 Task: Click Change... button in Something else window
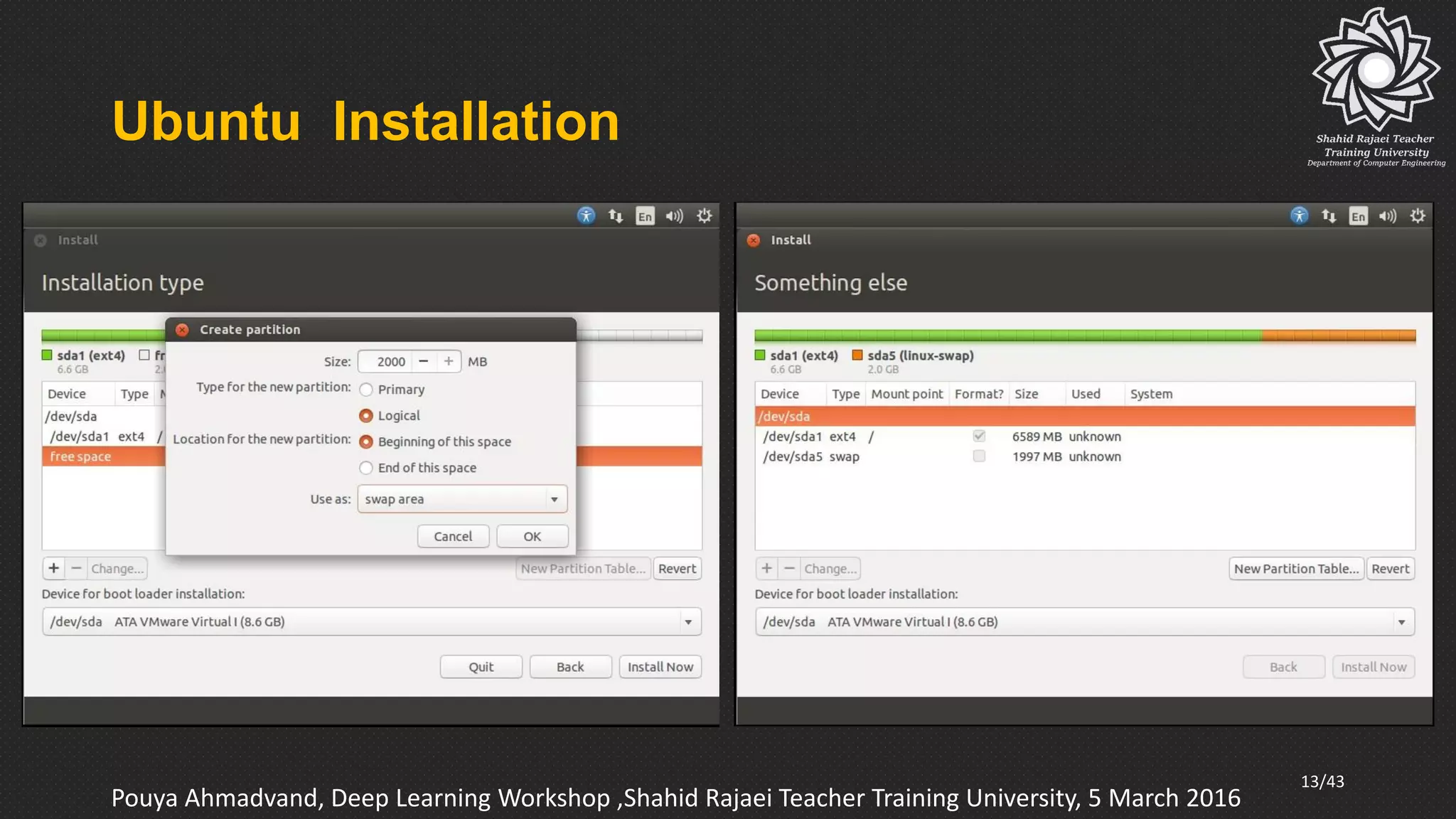(x=830, y=568)
